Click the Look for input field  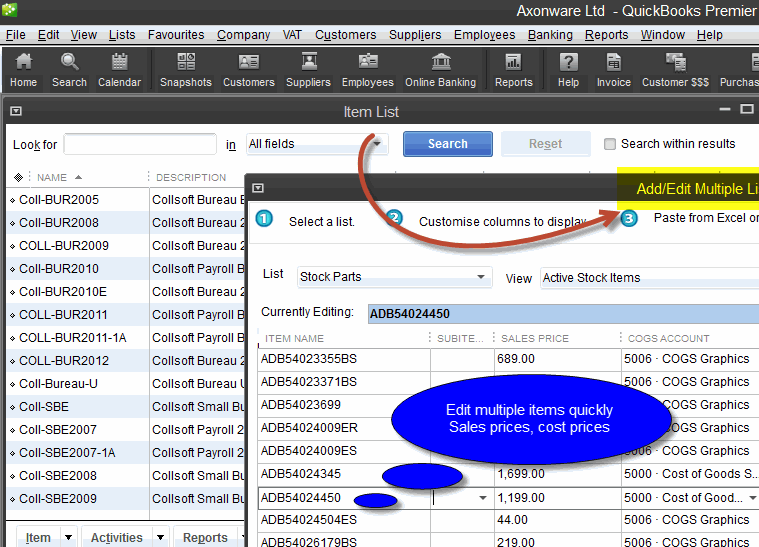tap(140, 144)
